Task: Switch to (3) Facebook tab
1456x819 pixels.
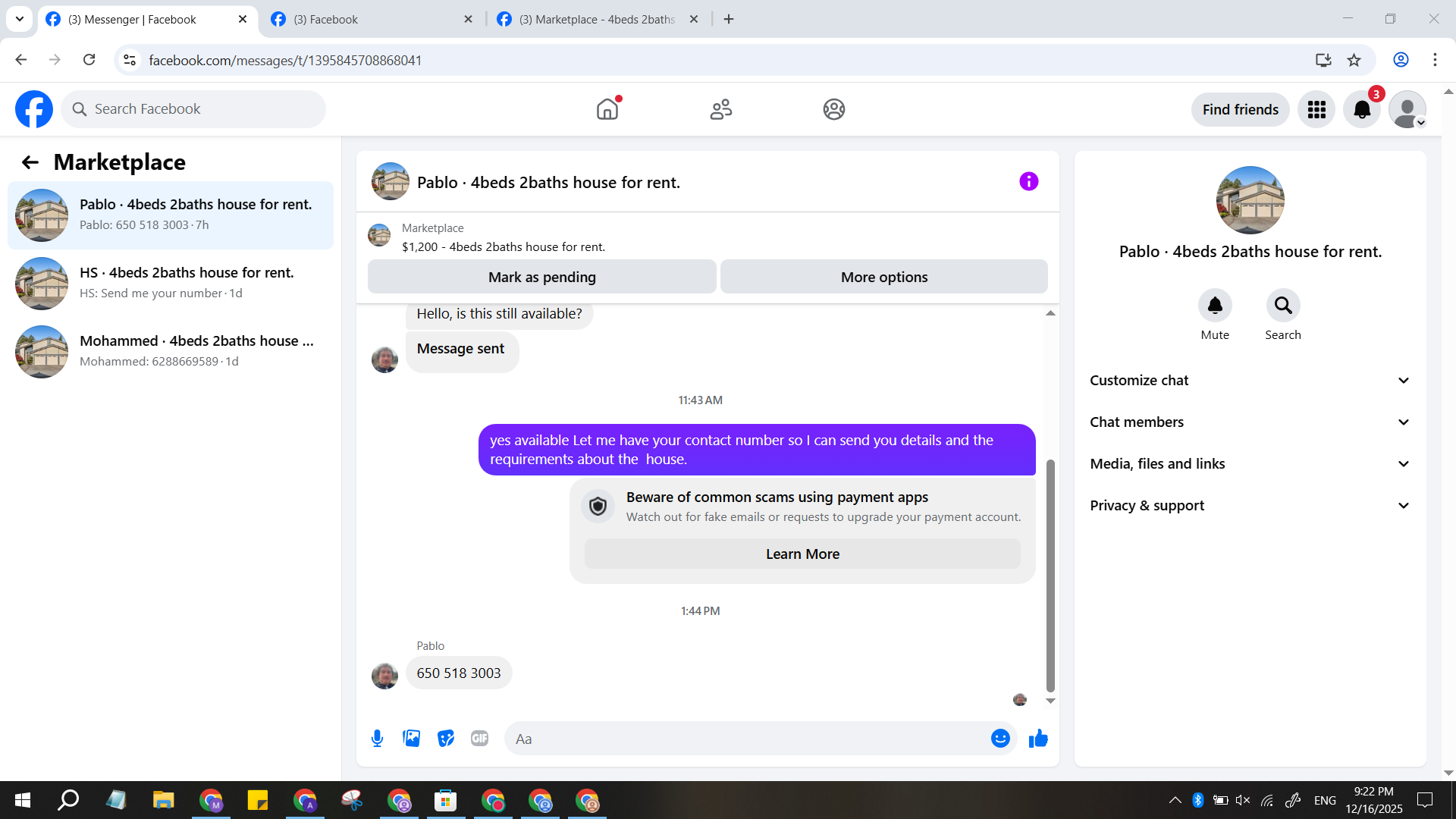Action: point(373,20)
